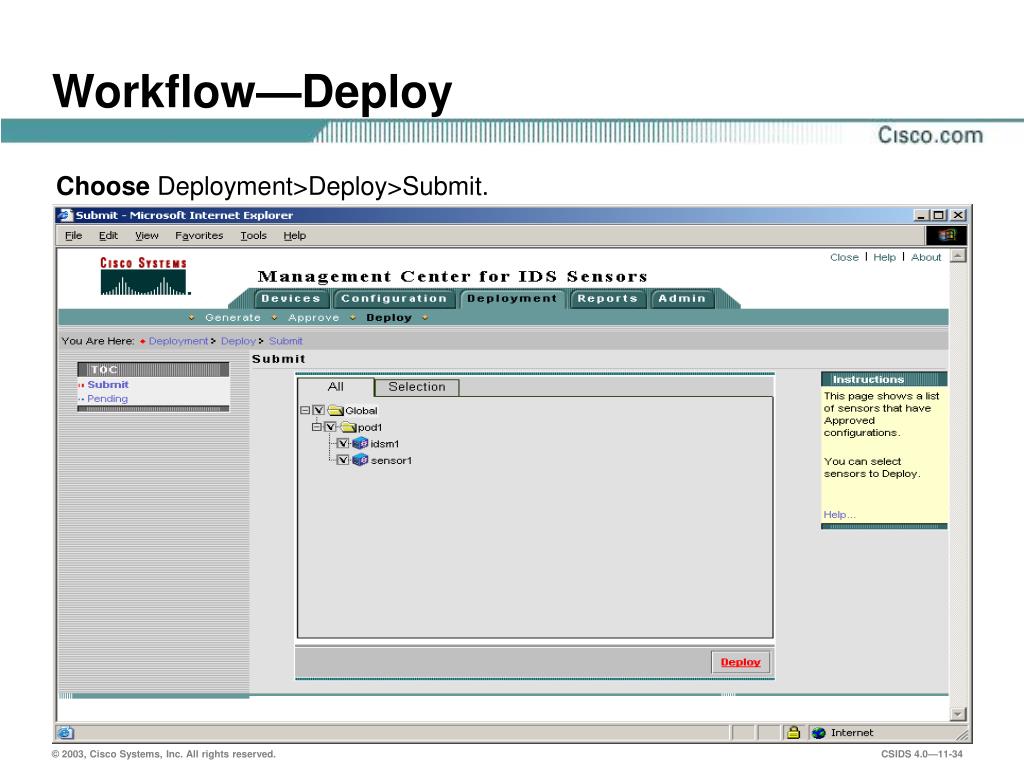Go to the Generate sub-menu option
The height and width of the screenshot is (768, 1024).
tap(232, 317)
